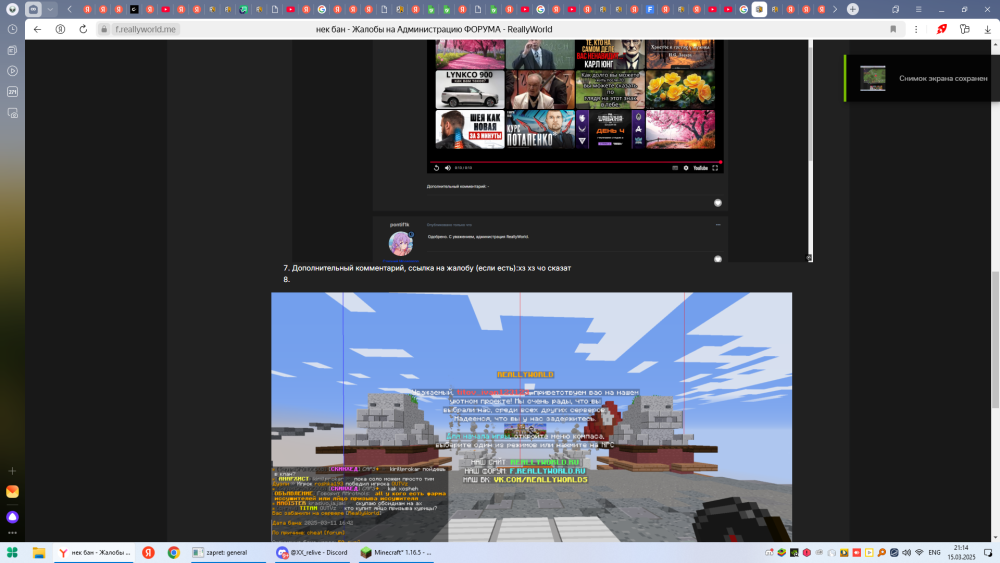Click the f.reallyworld.me address field
The image size is (1000, 563).
pos(145,29)
